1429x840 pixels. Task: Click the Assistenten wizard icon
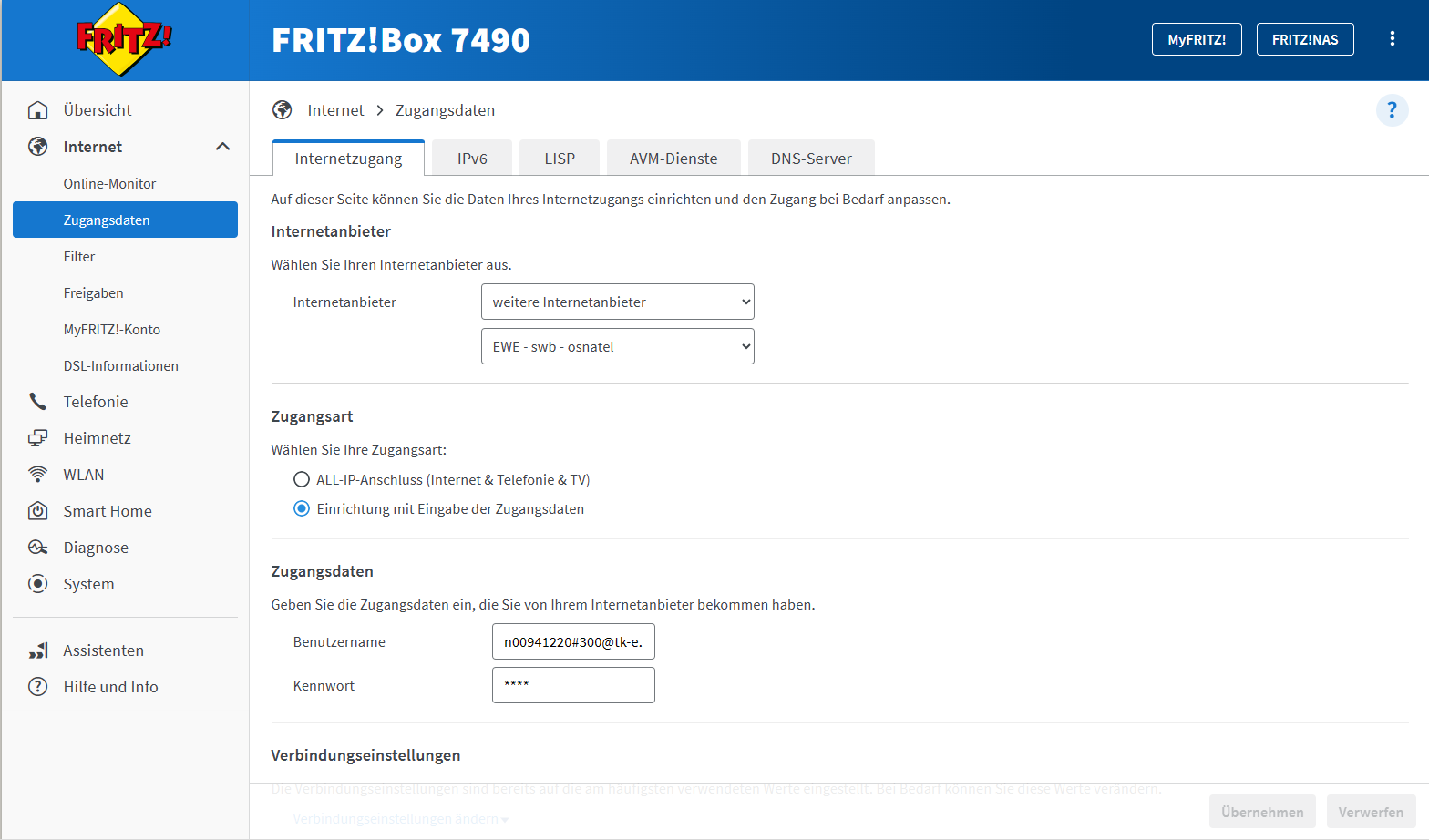pyautogui.click(x=38, y=650)
